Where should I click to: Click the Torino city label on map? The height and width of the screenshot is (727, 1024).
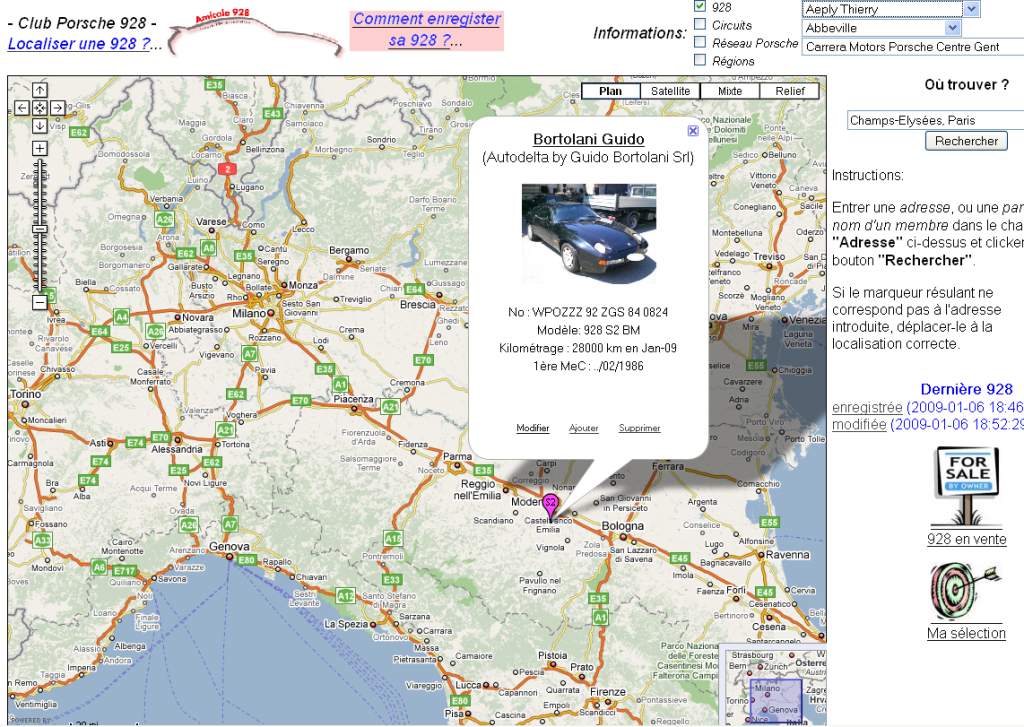tap(26, 395)
